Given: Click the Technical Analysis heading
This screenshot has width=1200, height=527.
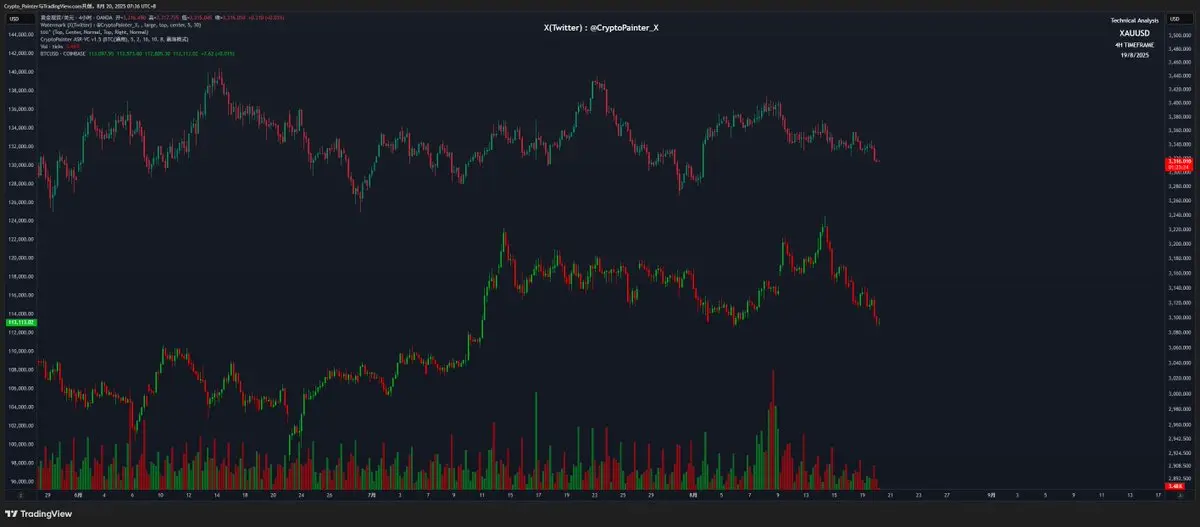Looking at the screenshot, I should [1135, 21].
